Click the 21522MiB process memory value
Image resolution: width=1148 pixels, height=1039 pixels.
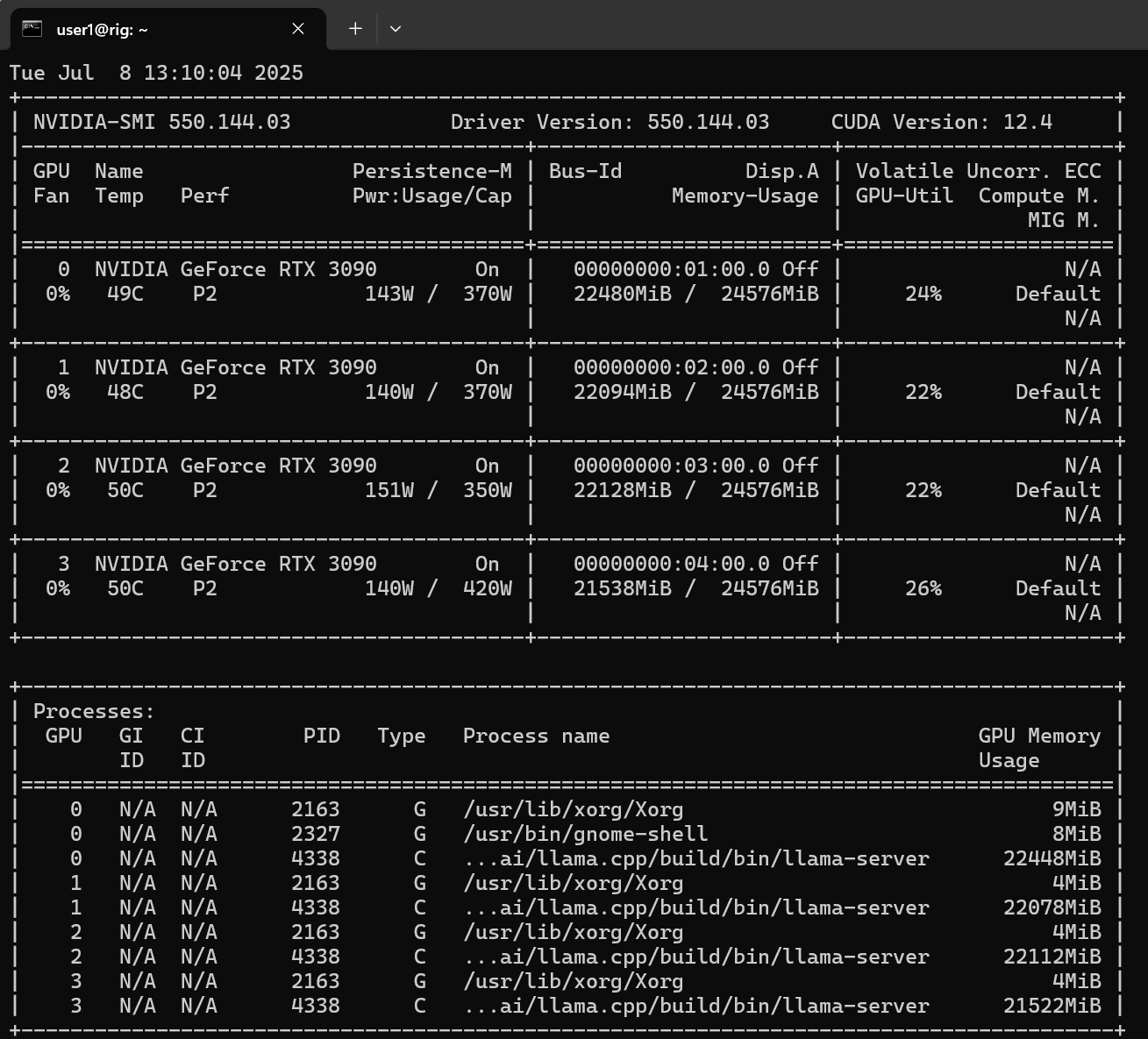click(1052, 1007)
